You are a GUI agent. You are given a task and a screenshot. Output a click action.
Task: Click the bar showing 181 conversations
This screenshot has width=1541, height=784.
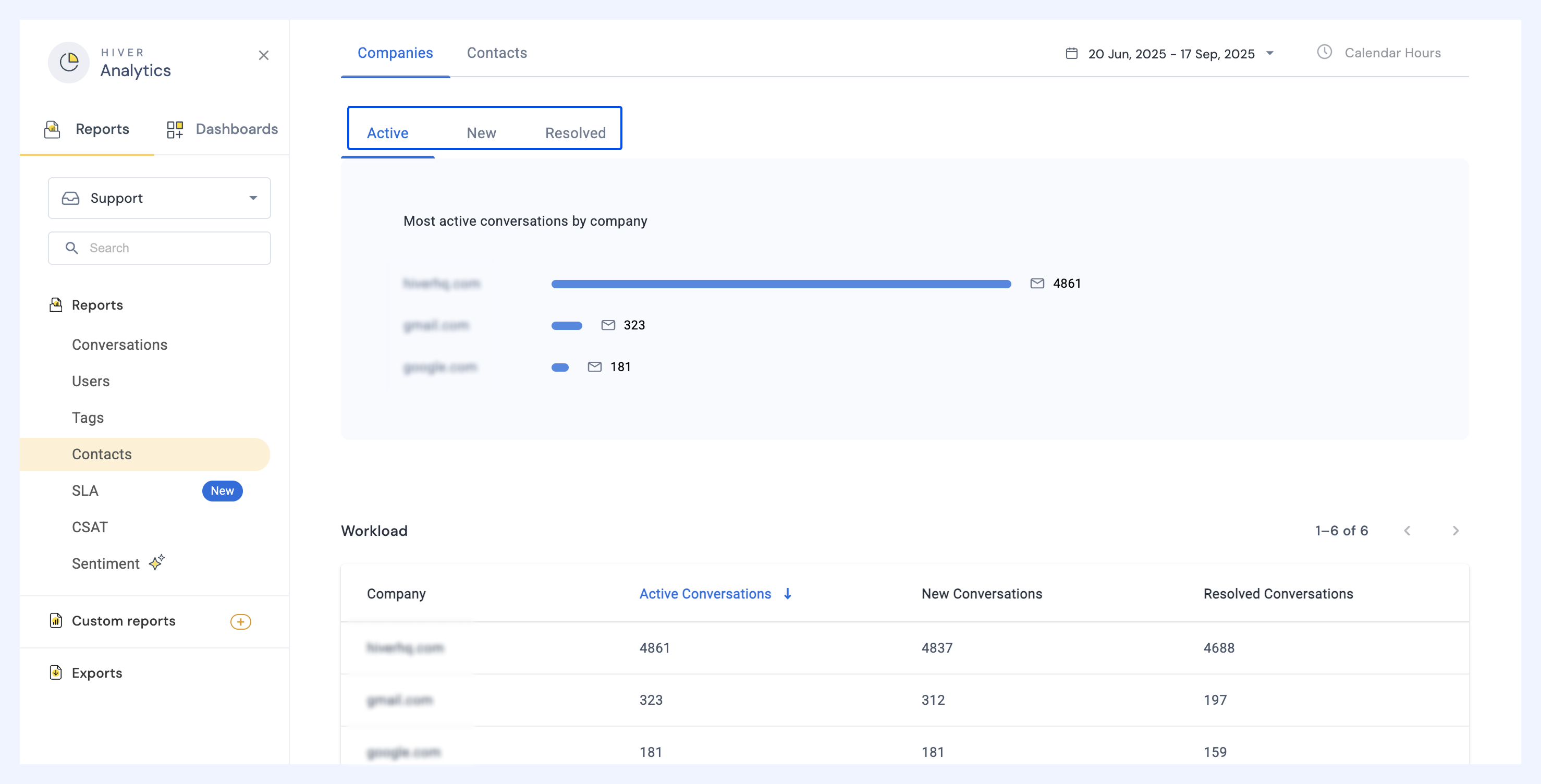(x=560, y=368)
